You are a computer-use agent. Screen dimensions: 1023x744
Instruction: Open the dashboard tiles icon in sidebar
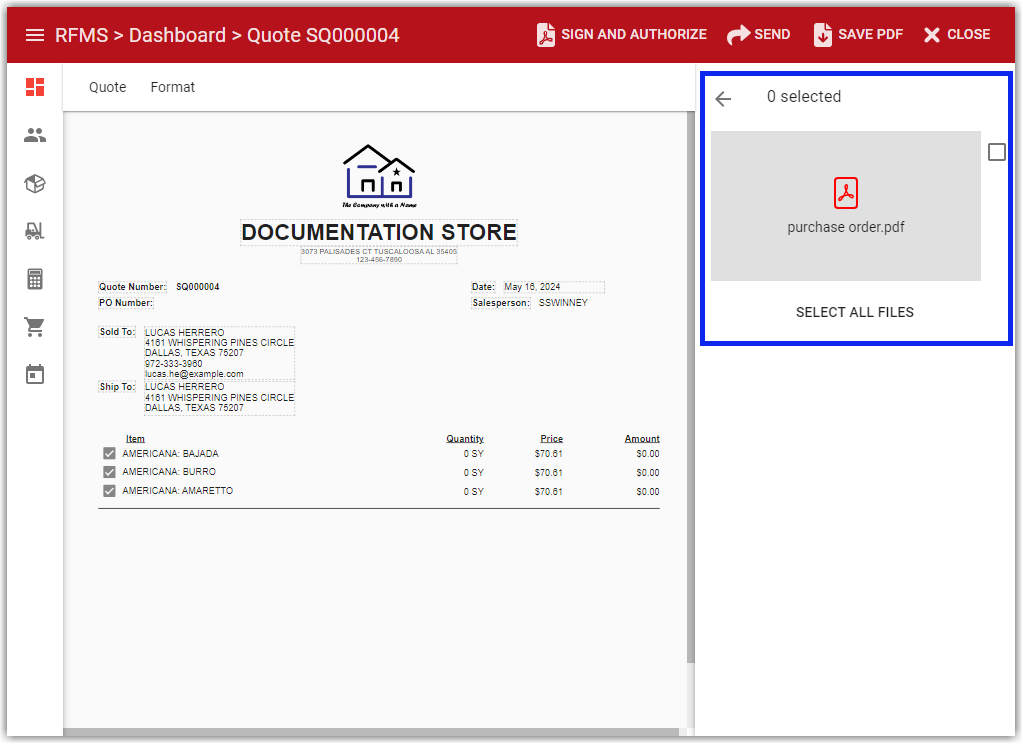[x=35, y=87]
